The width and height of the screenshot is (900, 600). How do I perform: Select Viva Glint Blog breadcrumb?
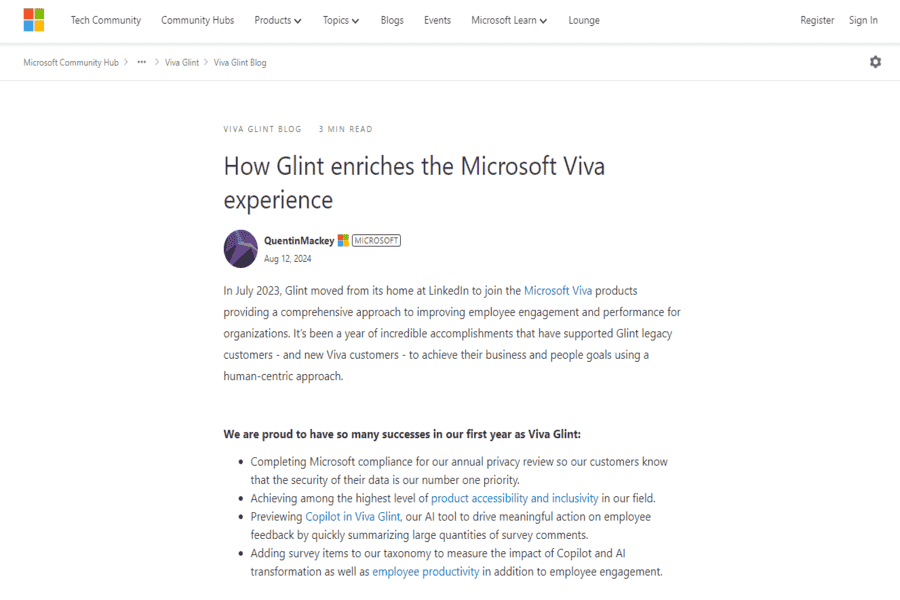point(240,63)
